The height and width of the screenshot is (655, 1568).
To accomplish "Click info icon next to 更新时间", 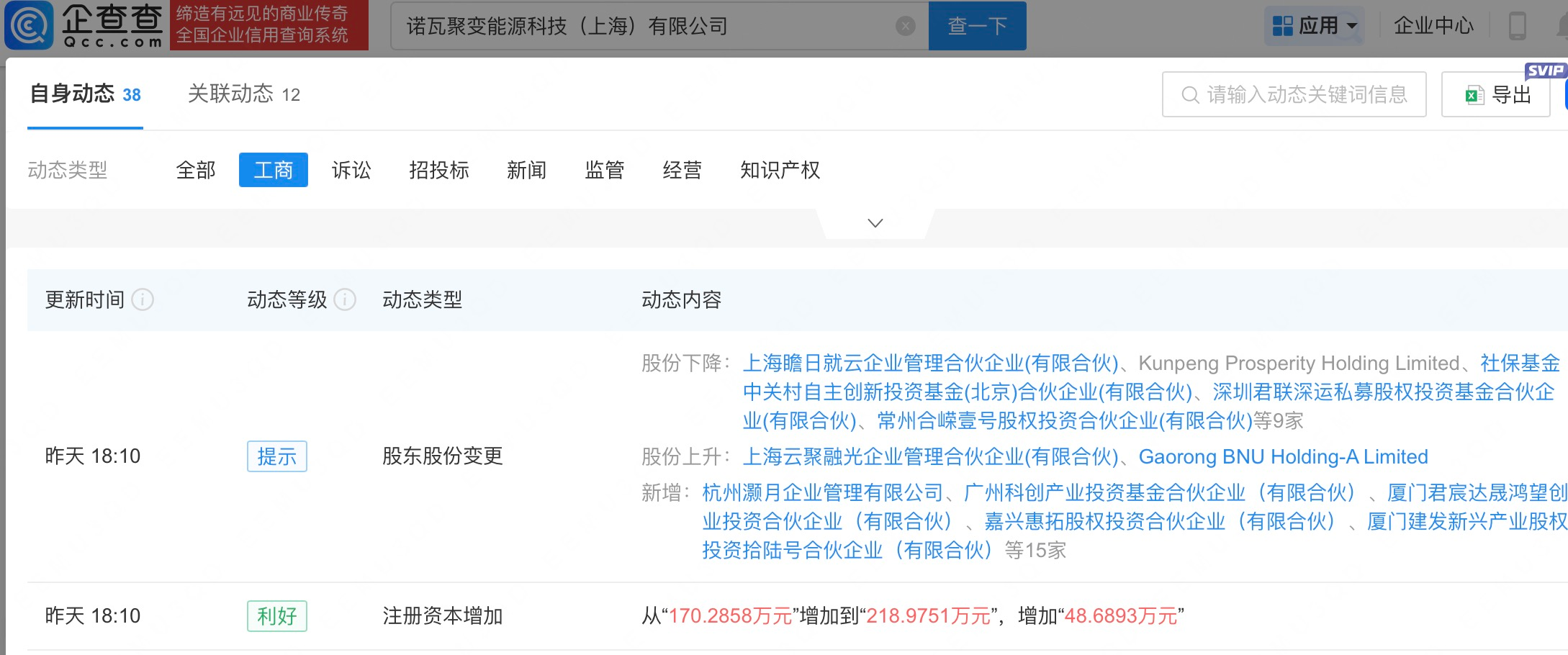I will point(143,299).
